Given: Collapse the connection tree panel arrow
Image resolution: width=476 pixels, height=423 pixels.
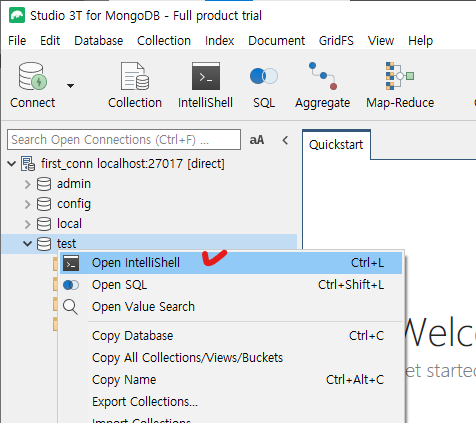Looking at the screenshot, I should 285,140.
